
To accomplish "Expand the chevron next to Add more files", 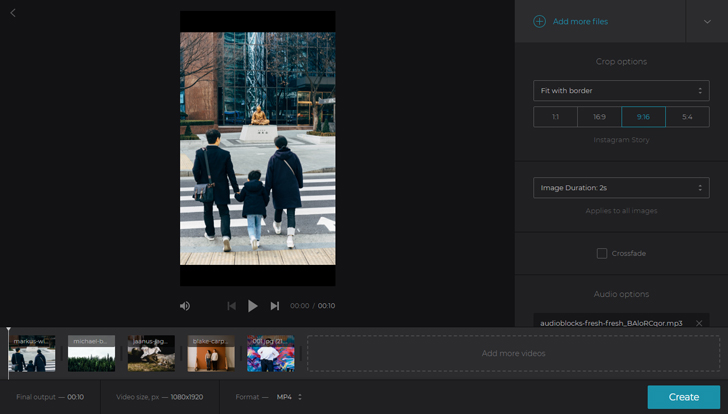I will (x=707, y=21).
